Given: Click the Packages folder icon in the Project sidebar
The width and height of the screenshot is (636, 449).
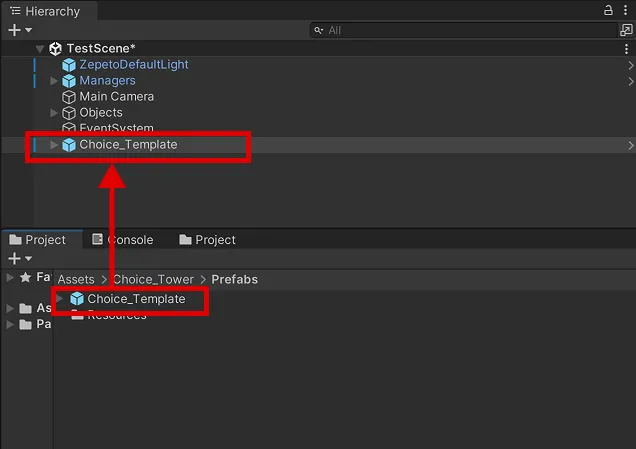Looking at the screenshot, I should click(26, 324).
